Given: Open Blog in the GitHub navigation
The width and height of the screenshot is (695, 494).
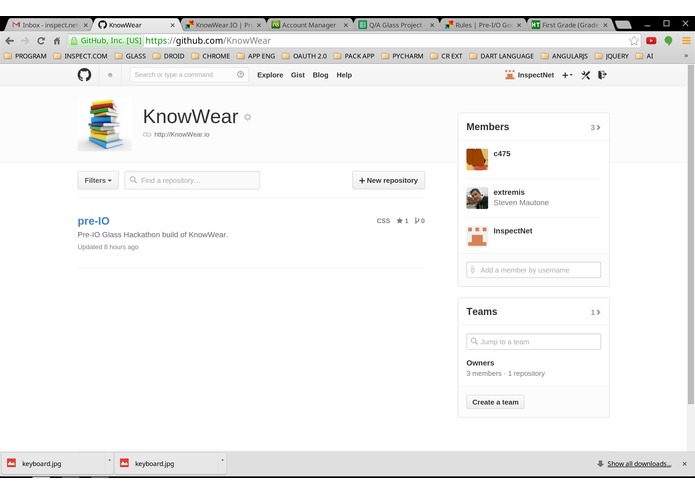Looking at the screenshot, I should [x=320, y=75].
